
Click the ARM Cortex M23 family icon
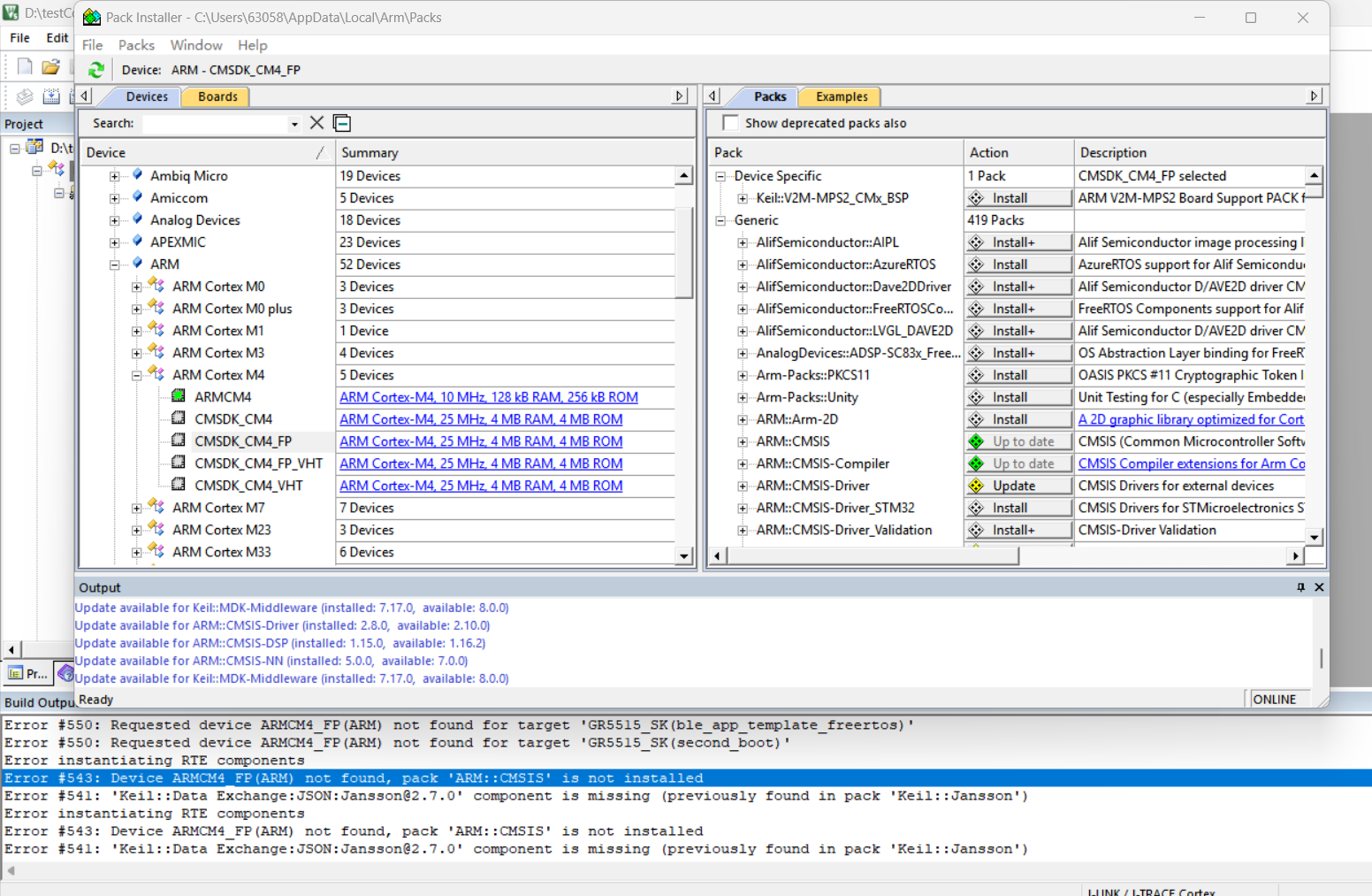click(x=156, y=528)
